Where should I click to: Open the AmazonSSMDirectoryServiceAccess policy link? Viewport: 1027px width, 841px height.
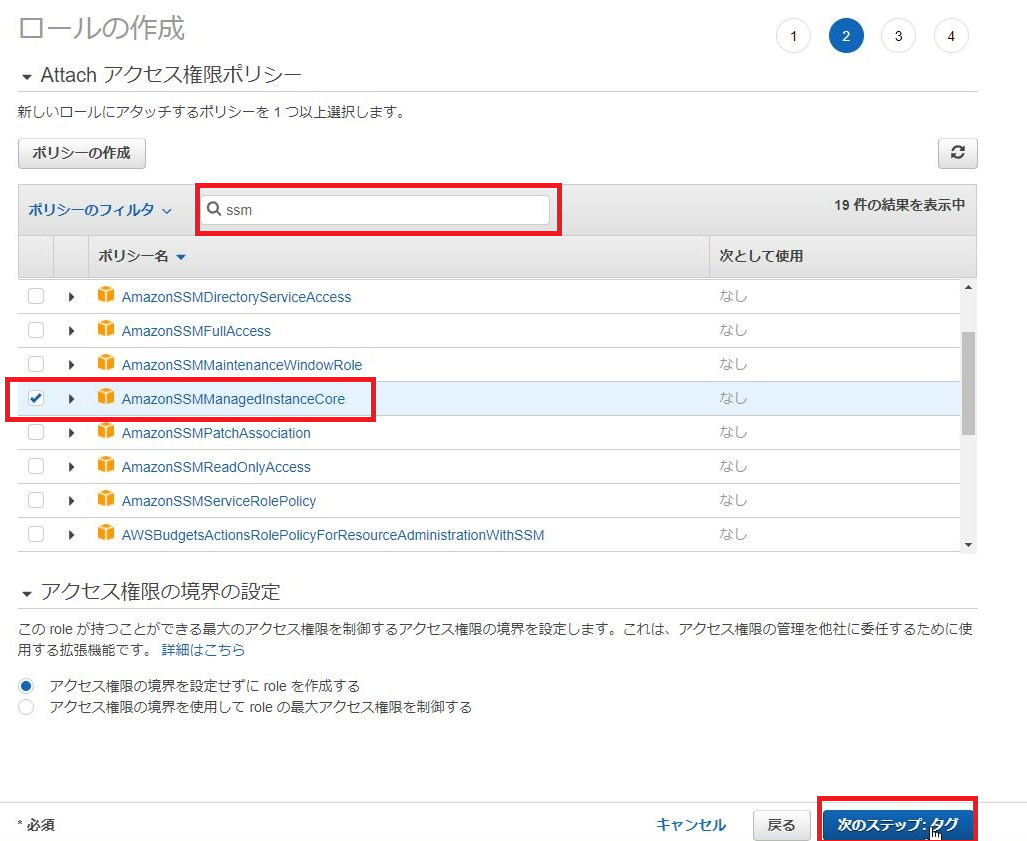coord(236,297)
